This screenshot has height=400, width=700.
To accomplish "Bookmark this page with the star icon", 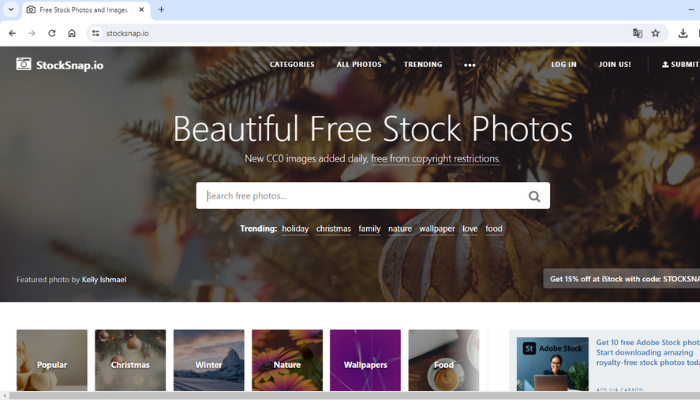I will point(655,33).
